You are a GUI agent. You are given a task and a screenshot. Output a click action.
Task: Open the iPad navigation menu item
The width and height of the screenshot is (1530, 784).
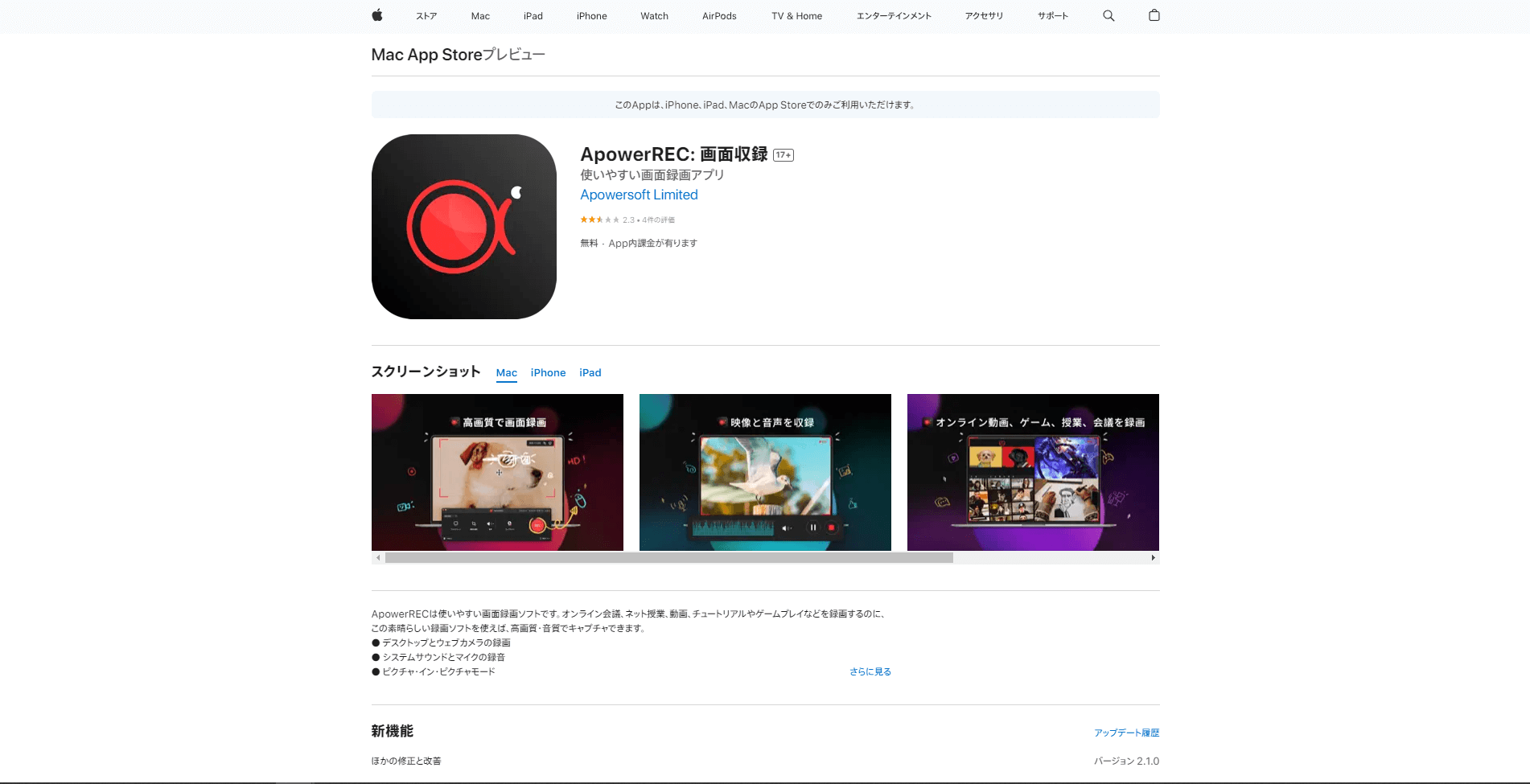pos(533,16)
